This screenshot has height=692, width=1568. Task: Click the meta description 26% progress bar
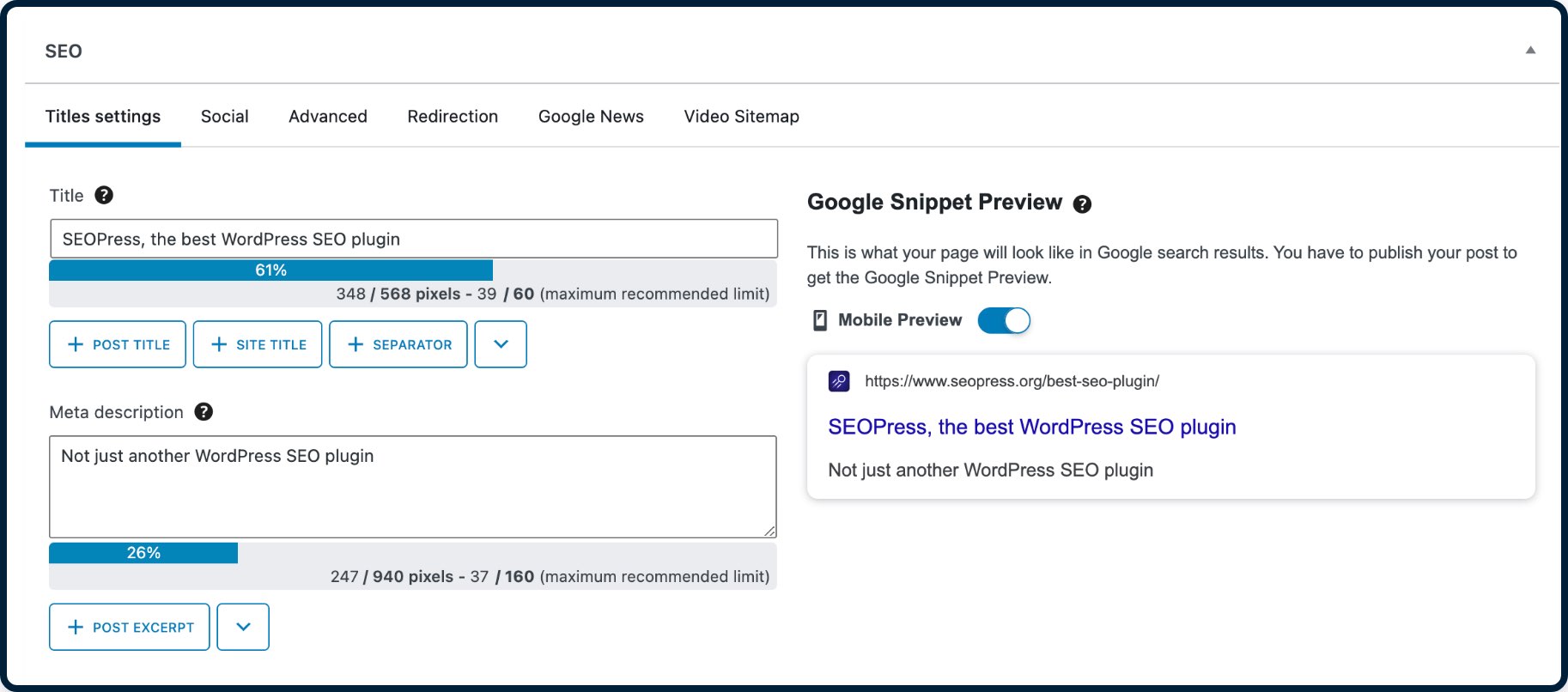click(x=143, y=553)
